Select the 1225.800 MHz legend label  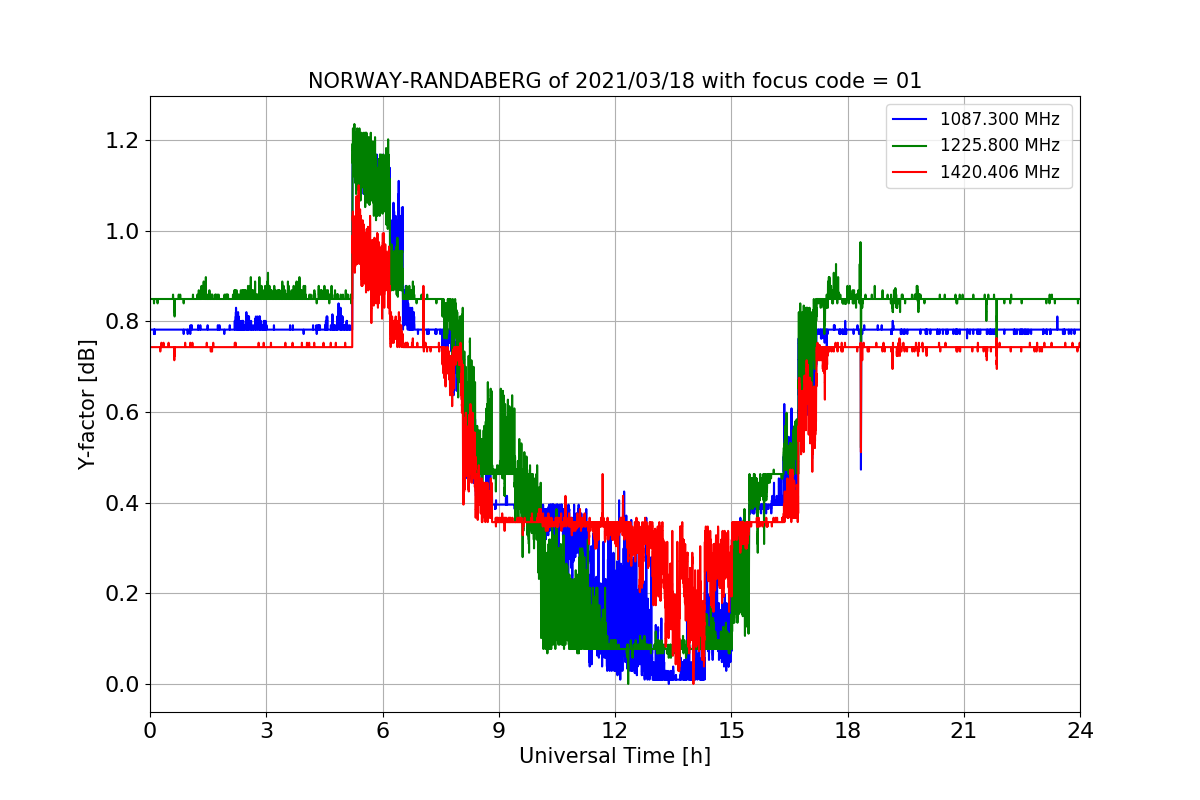coord(1000,145)
